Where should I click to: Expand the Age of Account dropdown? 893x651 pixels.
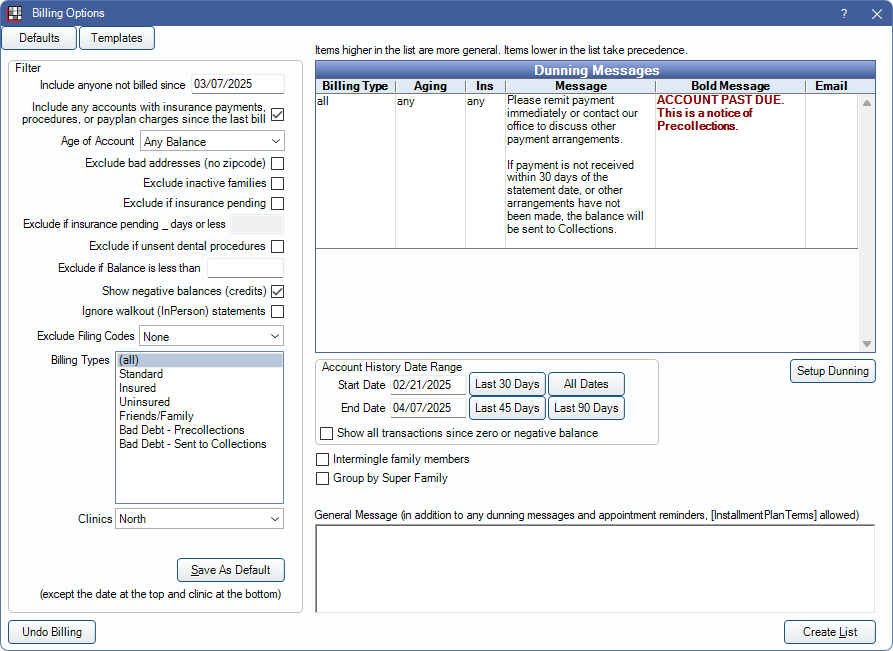[212, 142]
